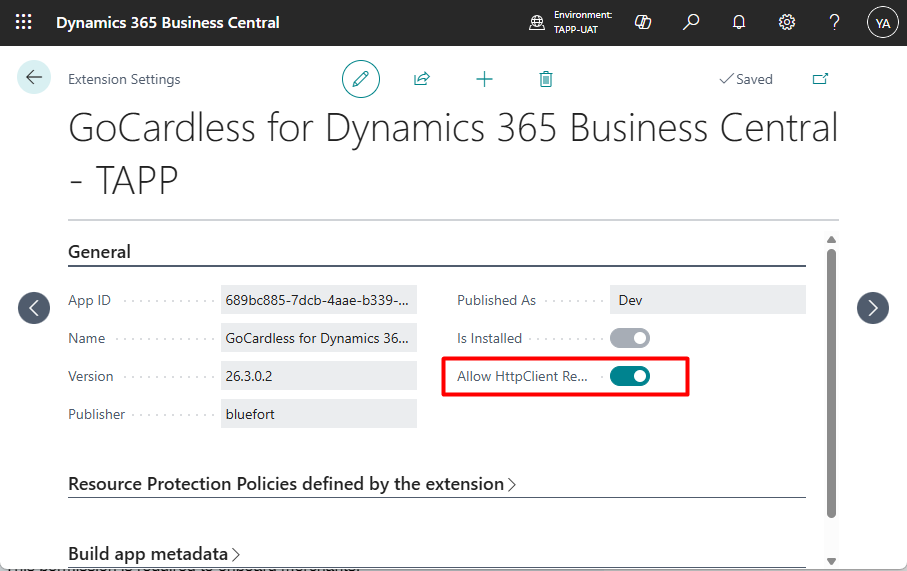
Task: Click the scrollbar up arrow
Action: tap(831, 240)
